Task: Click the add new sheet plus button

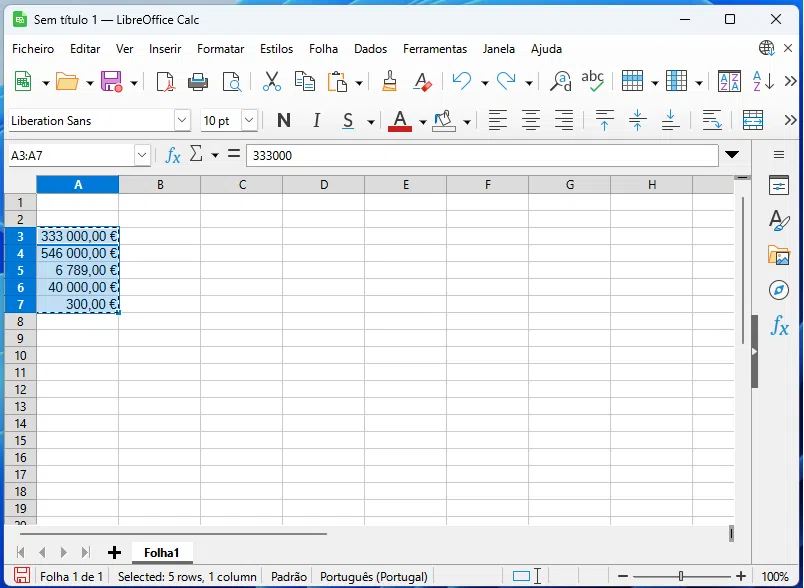Action: 114,552
